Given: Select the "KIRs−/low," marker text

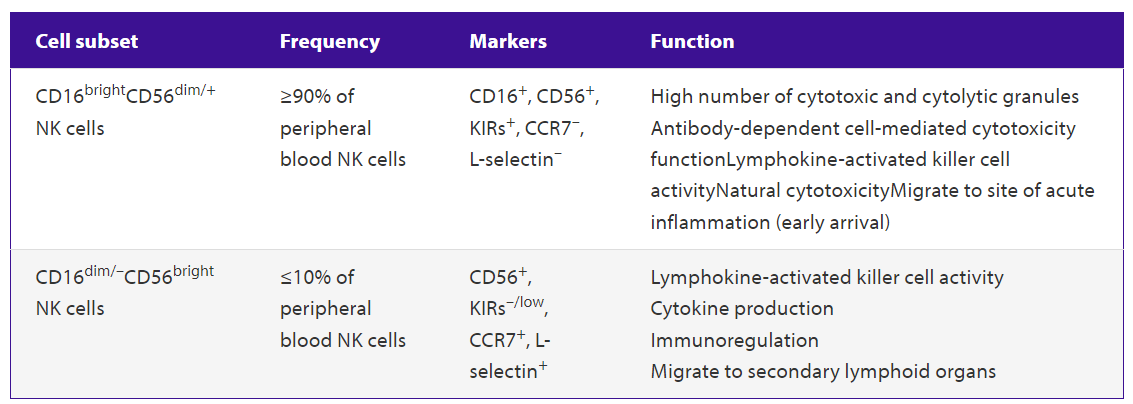Looking at the screenshot, I should click(509, 308).
